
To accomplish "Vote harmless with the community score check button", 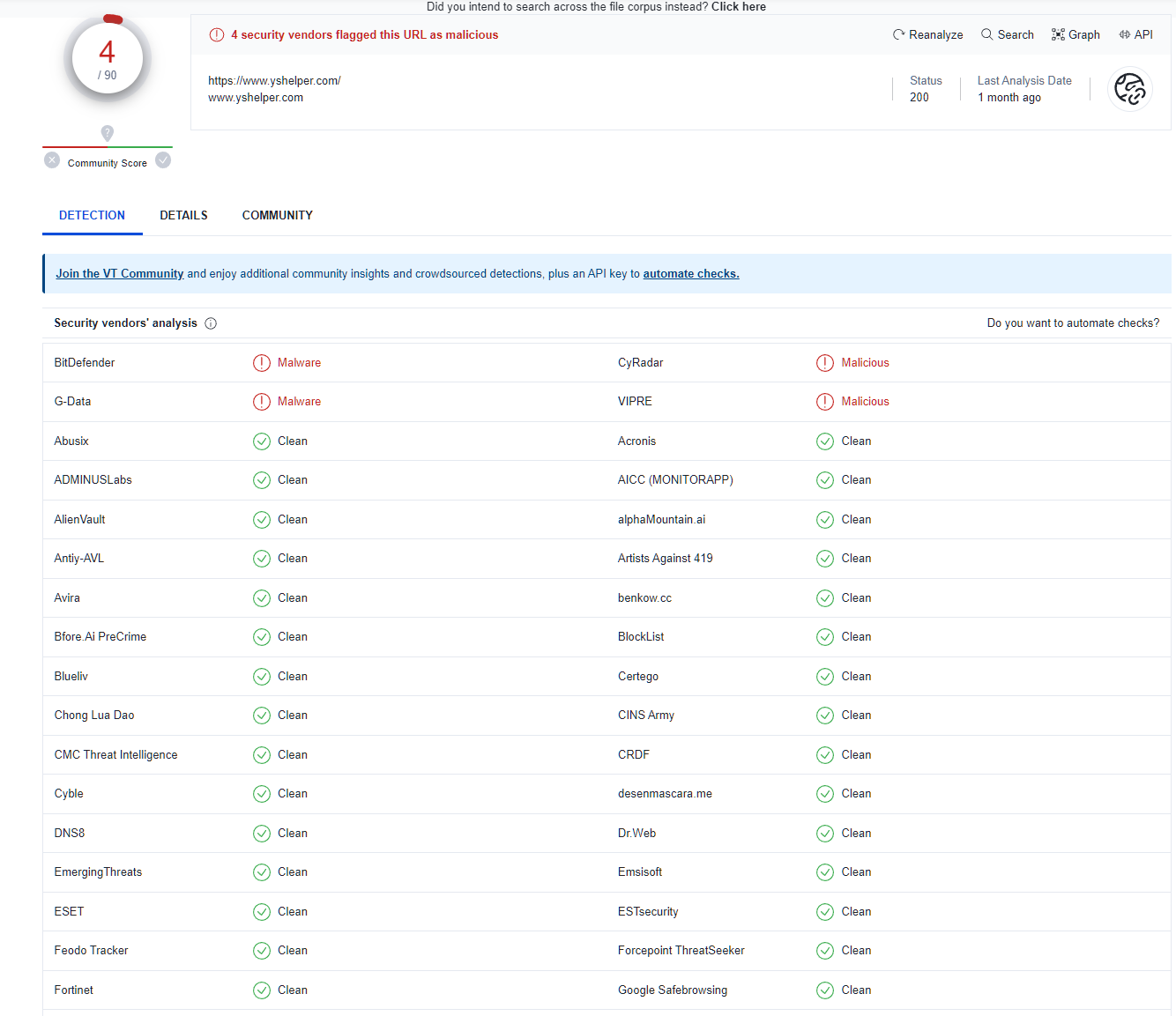I will coord(163,160).
